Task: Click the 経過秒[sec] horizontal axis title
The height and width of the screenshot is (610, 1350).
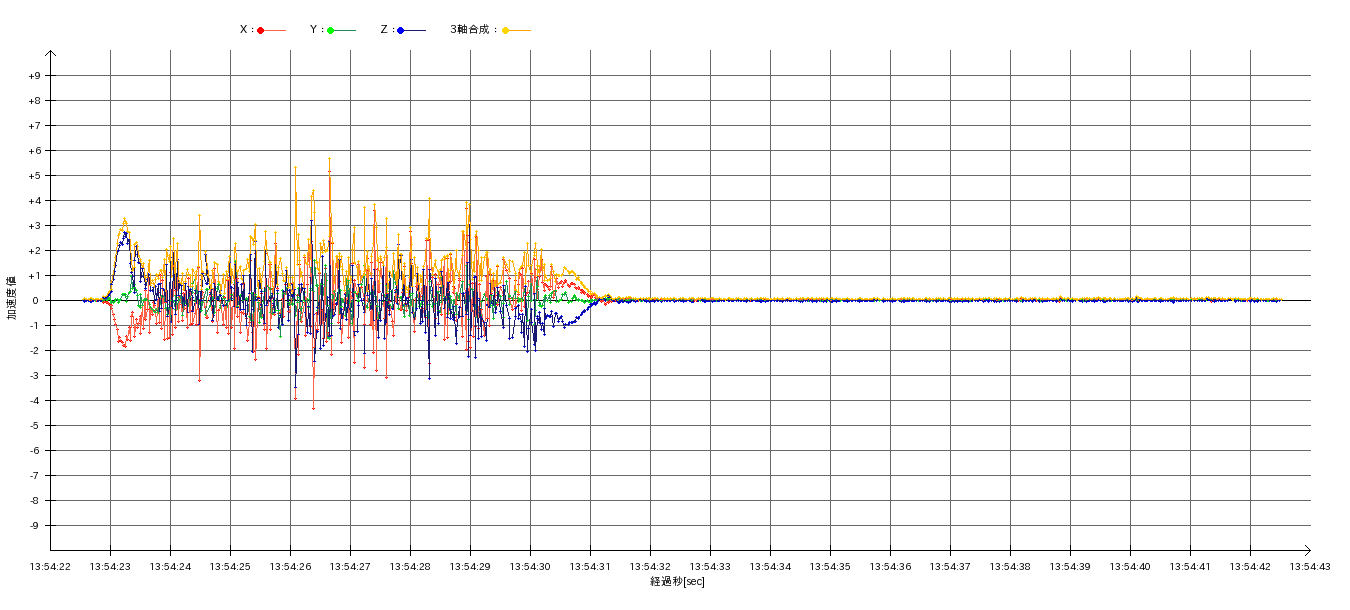Action: tap(677, 582)
